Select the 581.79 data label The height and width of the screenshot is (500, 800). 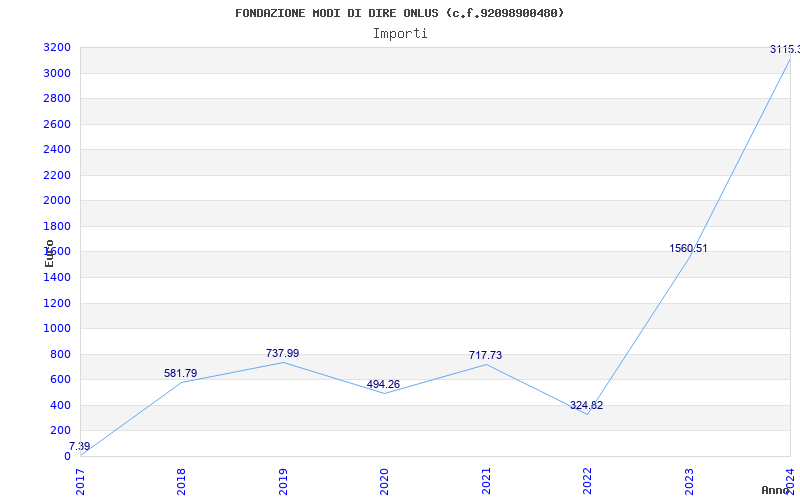tap(180, 373)
